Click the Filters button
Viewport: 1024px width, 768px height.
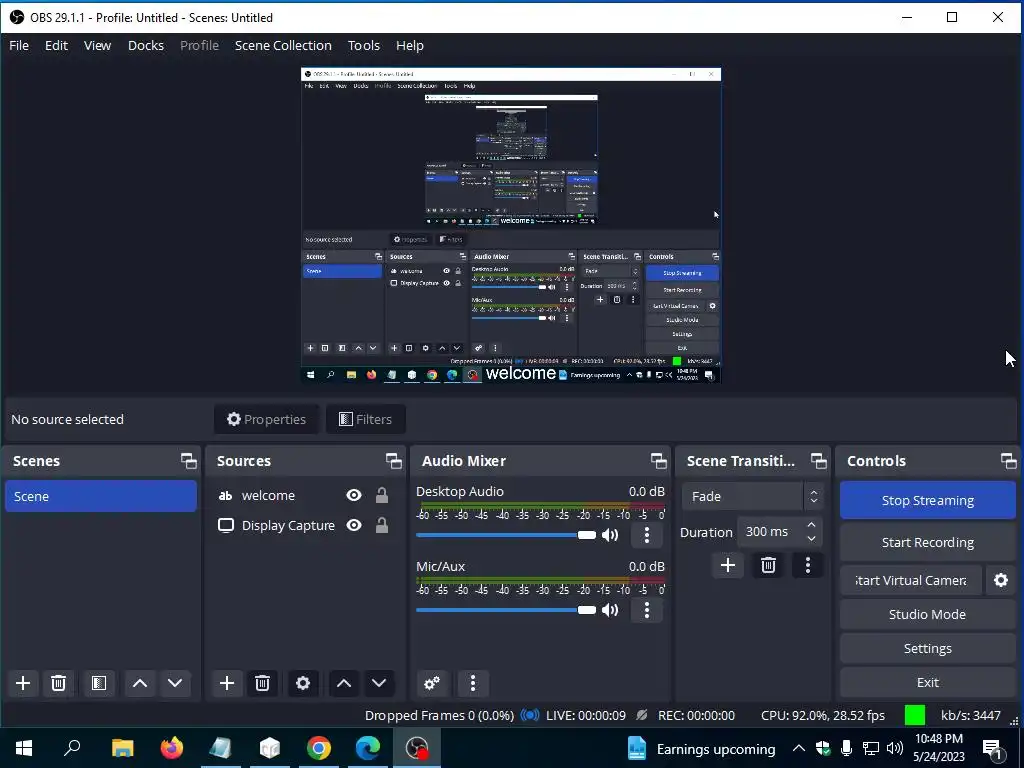click(366, 419)
